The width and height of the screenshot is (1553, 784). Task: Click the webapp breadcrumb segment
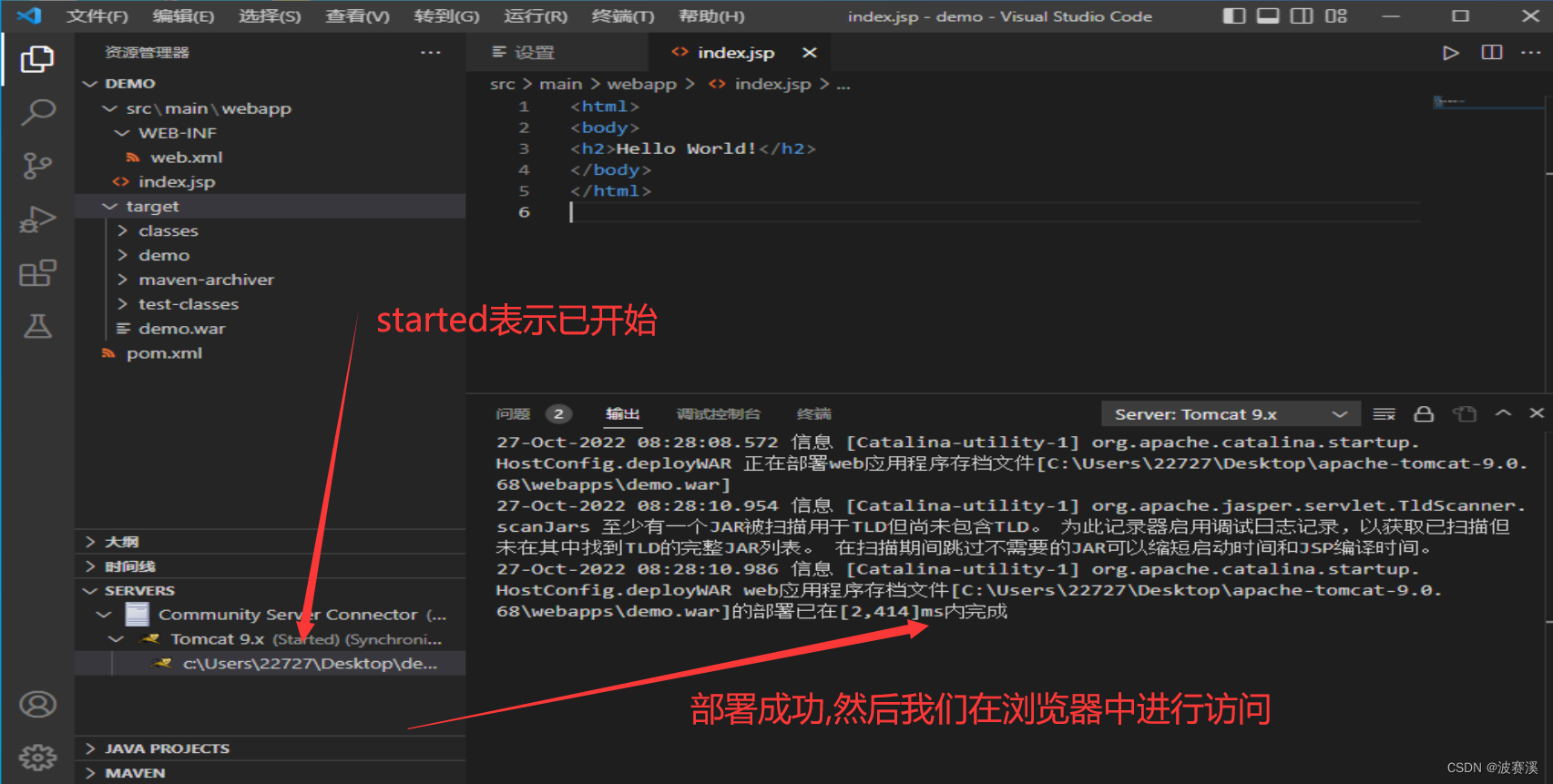click(x=641, y=84)
